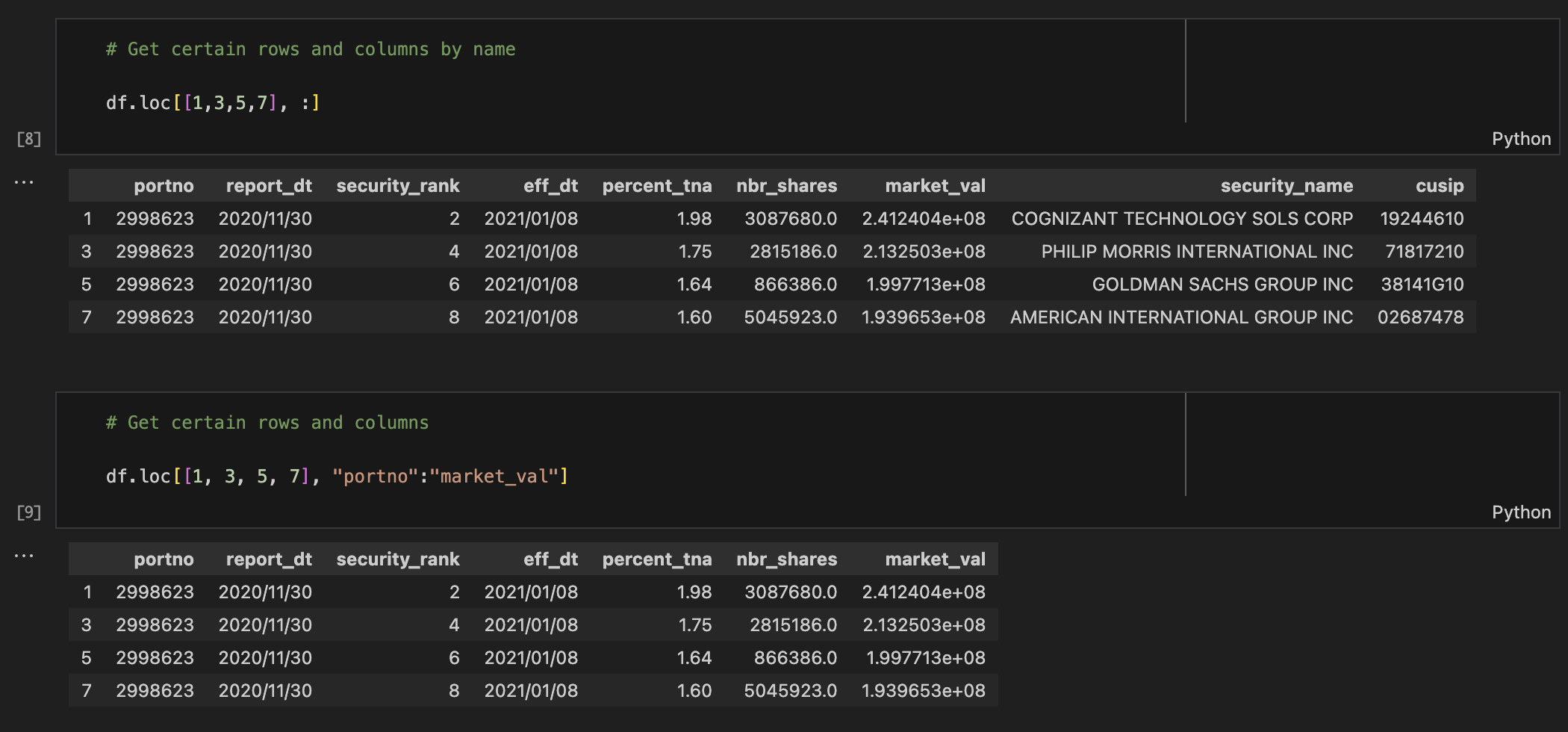Click 1.997713e+08 in second output table
This screenshot has height=732, width=1568.
[x=926, y=658]
